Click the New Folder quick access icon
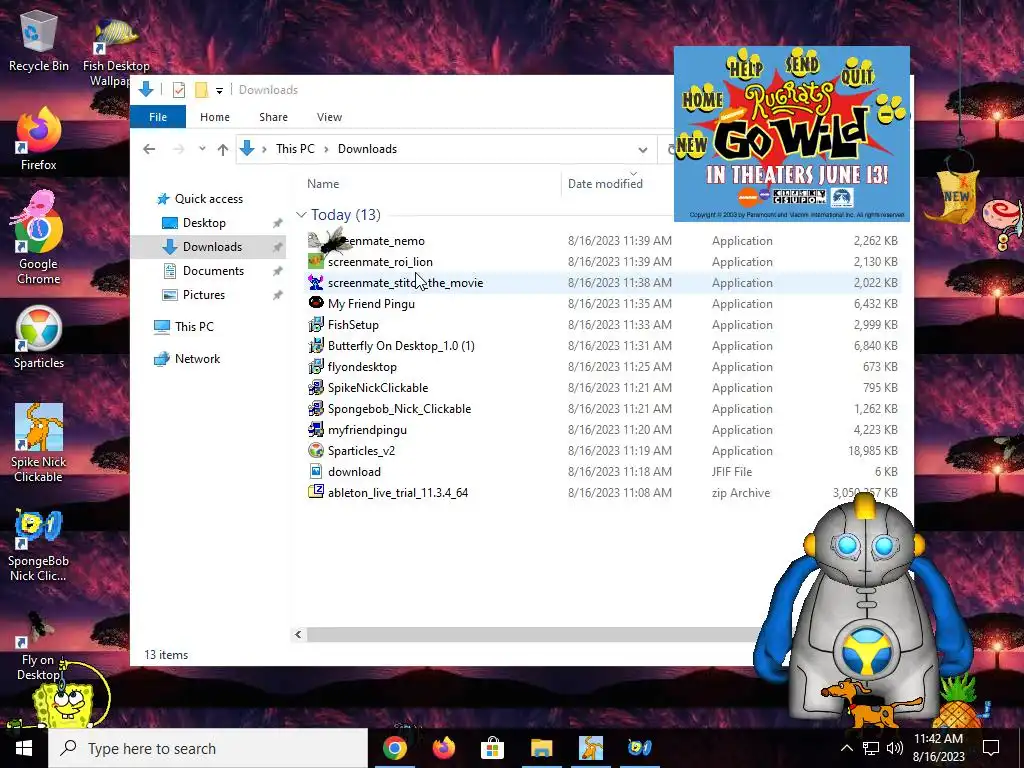Image resolution: width=1024 pixels, height=768 pixels. pos(202,90)
